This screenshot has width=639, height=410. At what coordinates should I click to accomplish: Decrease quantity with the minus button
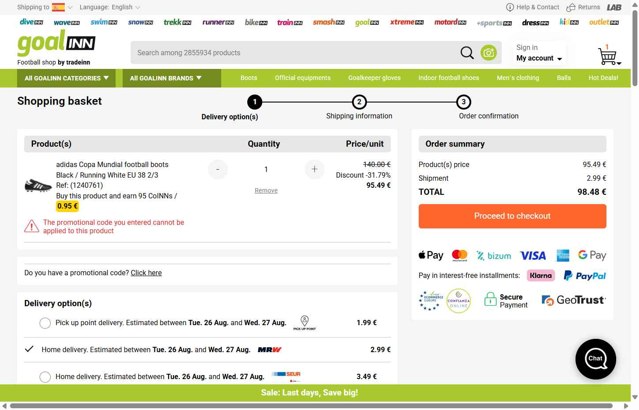point(218,170)
